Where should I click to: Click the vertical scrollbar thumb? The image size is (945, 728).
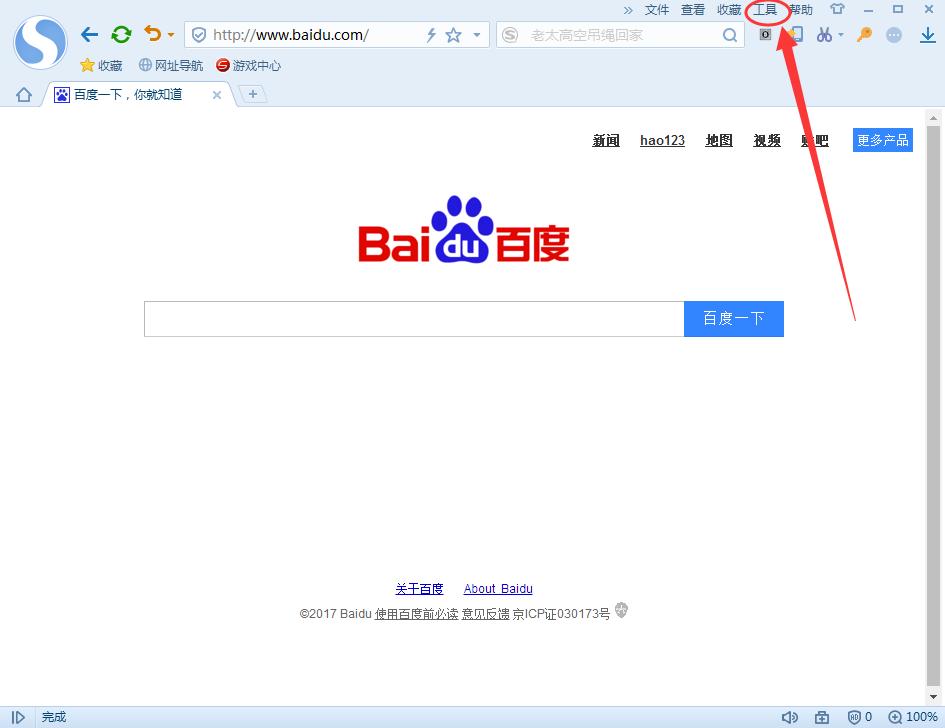point(933,404)
